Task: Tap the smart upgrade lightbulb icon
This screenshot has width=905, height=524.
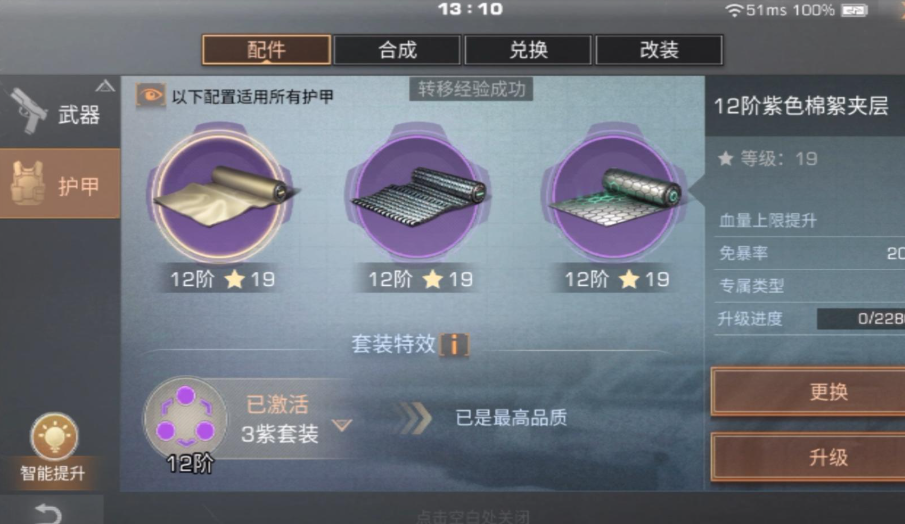Action: pos(54,436)
